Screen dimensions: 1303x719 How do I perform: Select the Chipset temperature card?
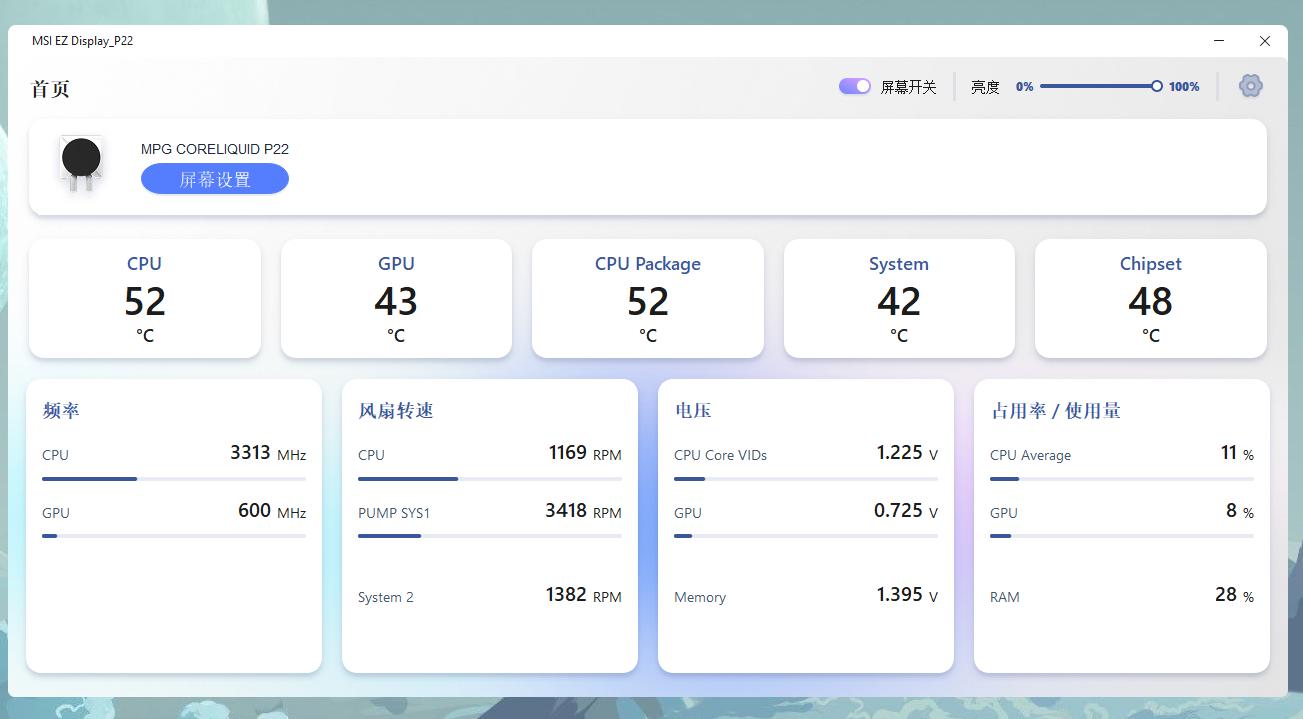pyautogui.click(x=1151, y=298)
